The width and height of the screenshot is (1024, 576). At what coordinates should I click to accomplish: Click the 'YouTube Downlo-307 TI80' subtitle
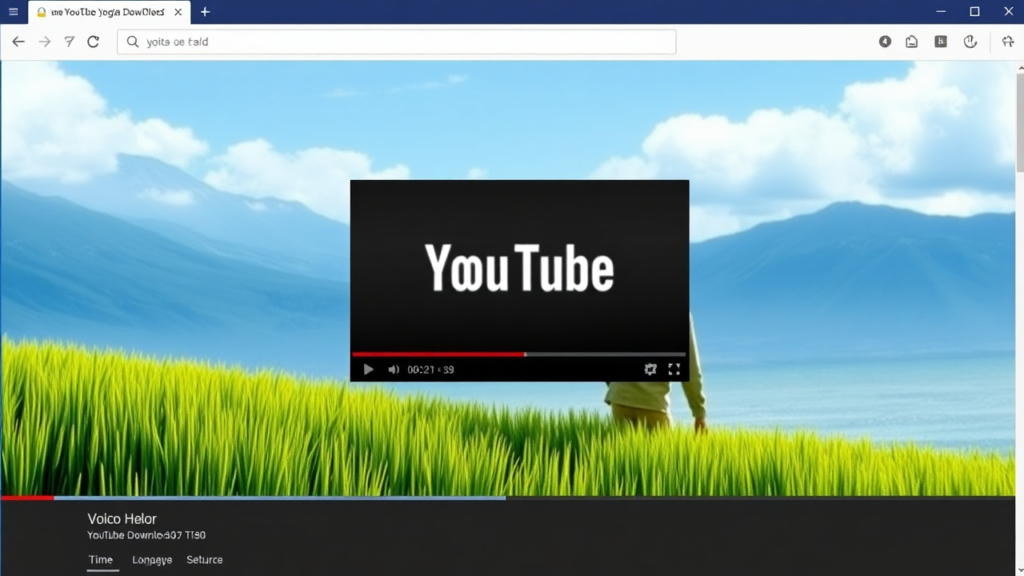146,536
